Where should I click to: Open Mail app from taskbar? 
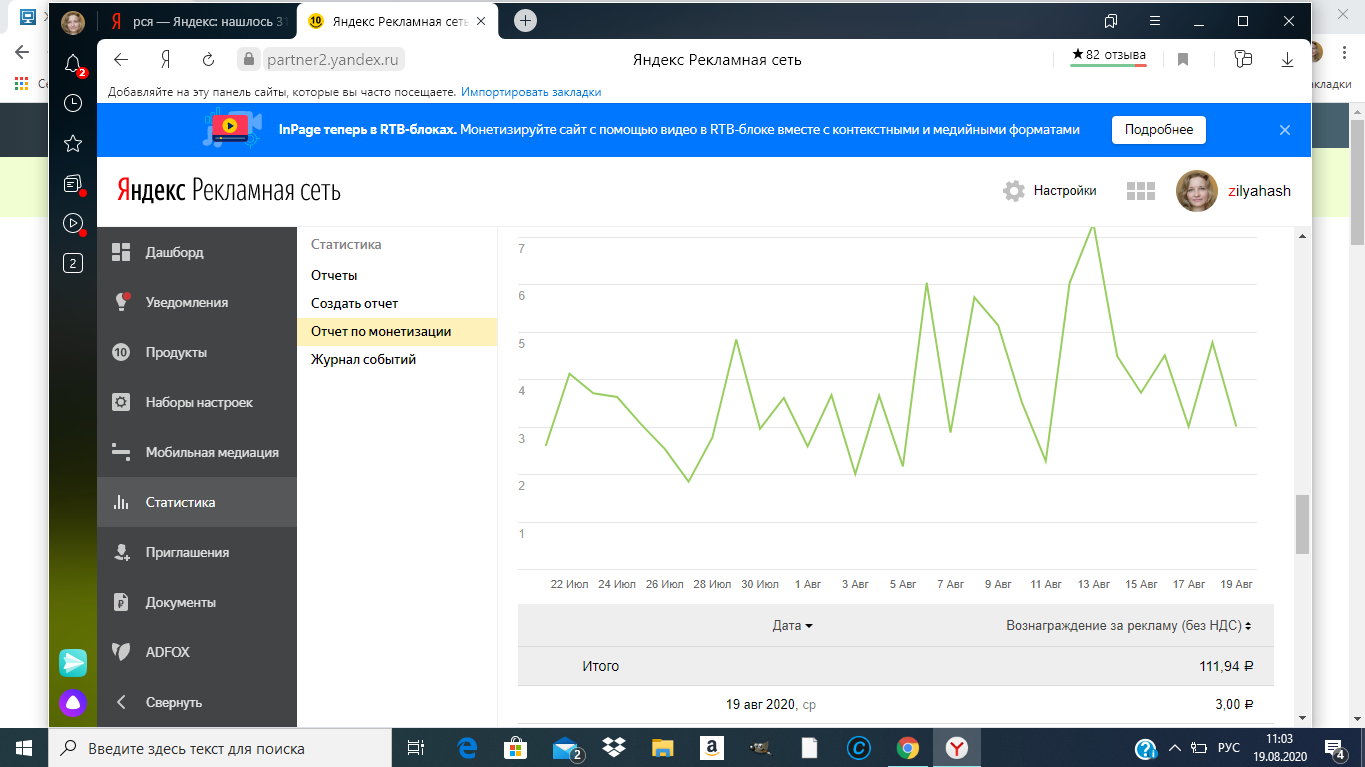point(566,748)
